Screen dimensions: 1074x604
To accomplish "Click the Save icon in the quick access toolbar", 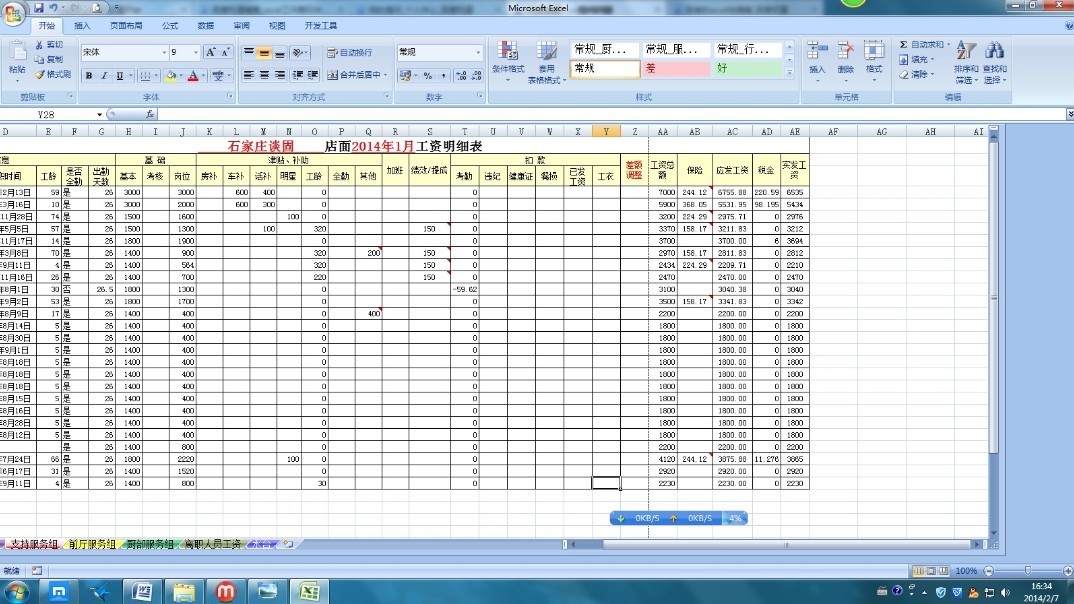I will [38, 8].
